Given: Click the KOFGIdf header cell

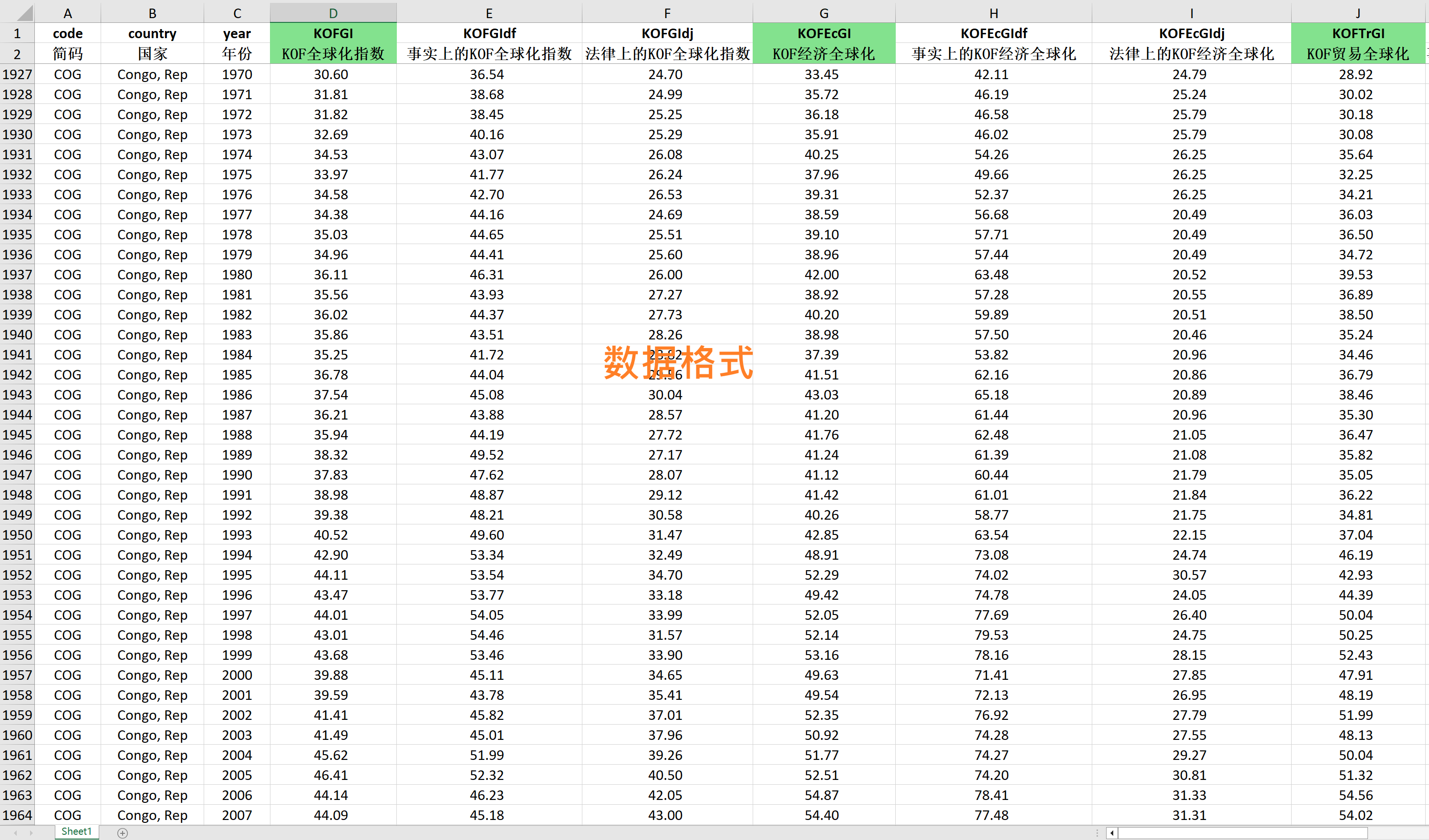Looking at the screenshot, I should click(x=489, y=33).
